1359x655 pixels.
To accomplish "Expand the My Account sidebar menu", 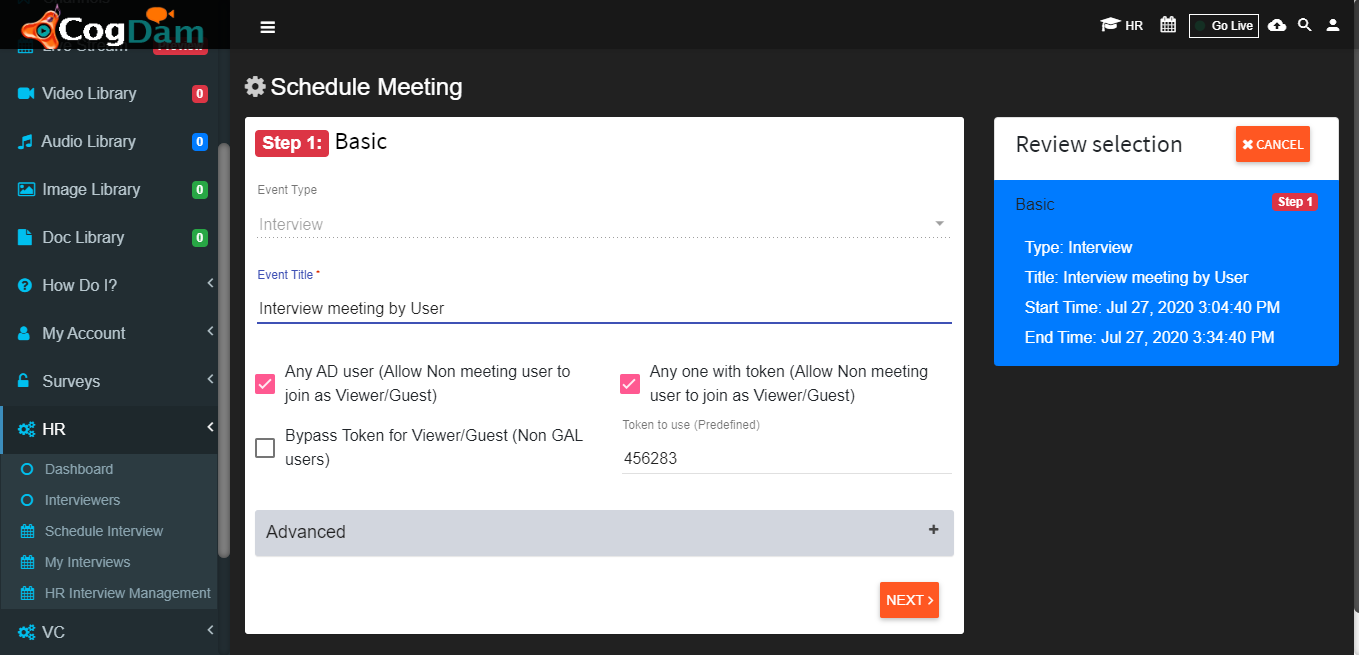I will (x=108, y=333).
